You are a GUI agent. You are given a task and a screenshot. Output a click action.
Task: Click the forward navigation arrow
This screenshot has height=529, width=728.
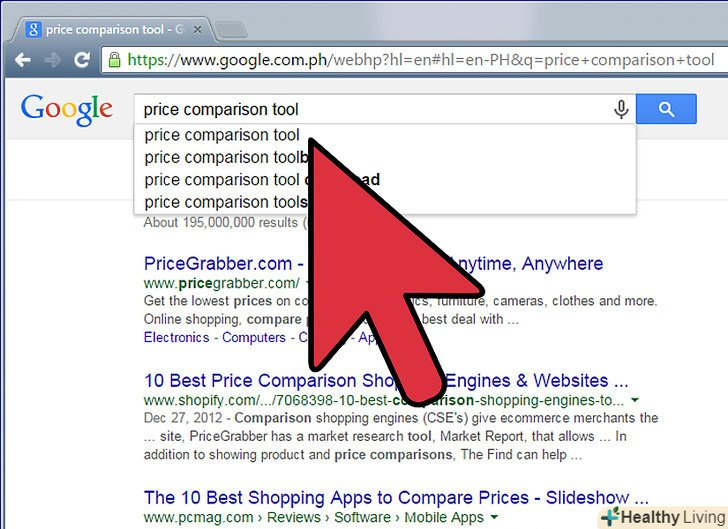click(x=52, y=60)
